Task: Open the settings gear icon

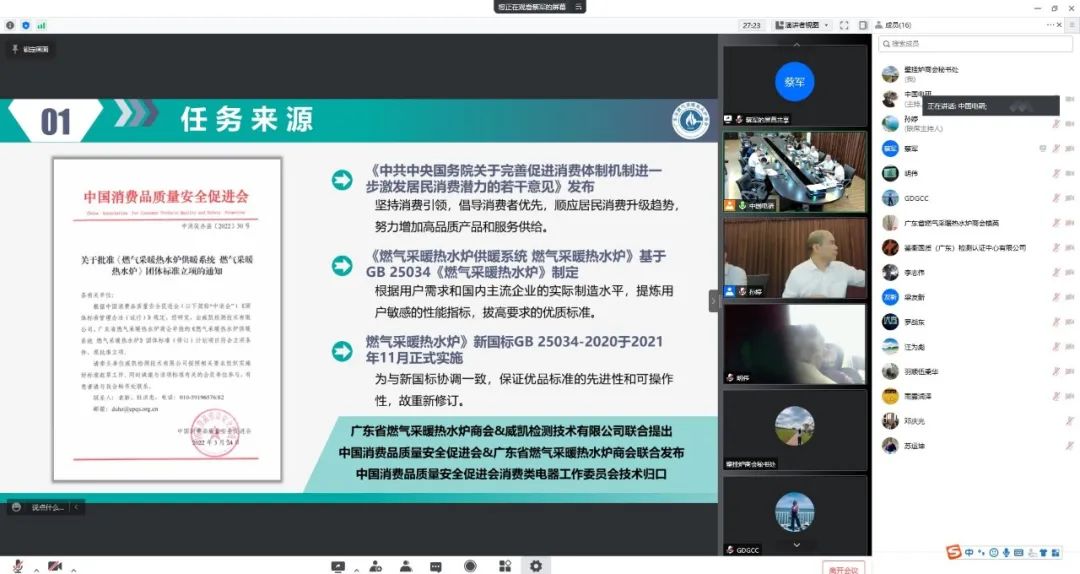Action: point(536,566)
